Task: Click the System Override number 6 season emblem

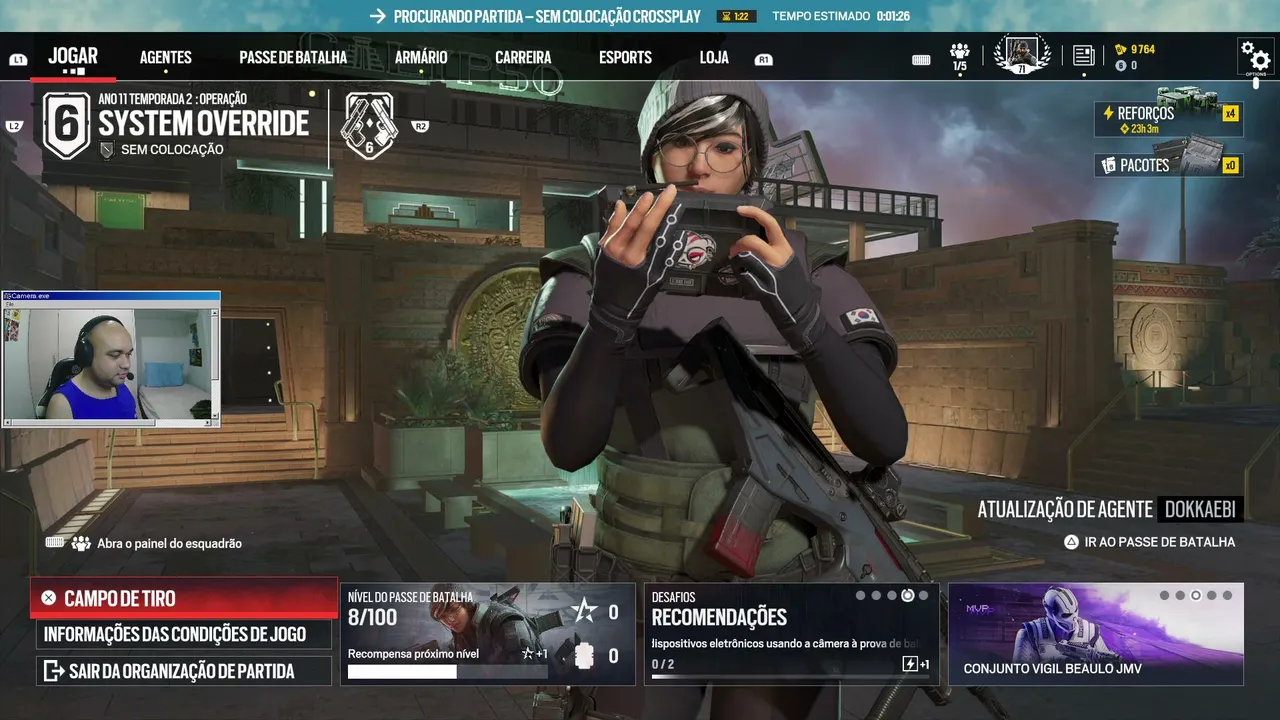Action: pyautogui.click(x=66, y=125)
